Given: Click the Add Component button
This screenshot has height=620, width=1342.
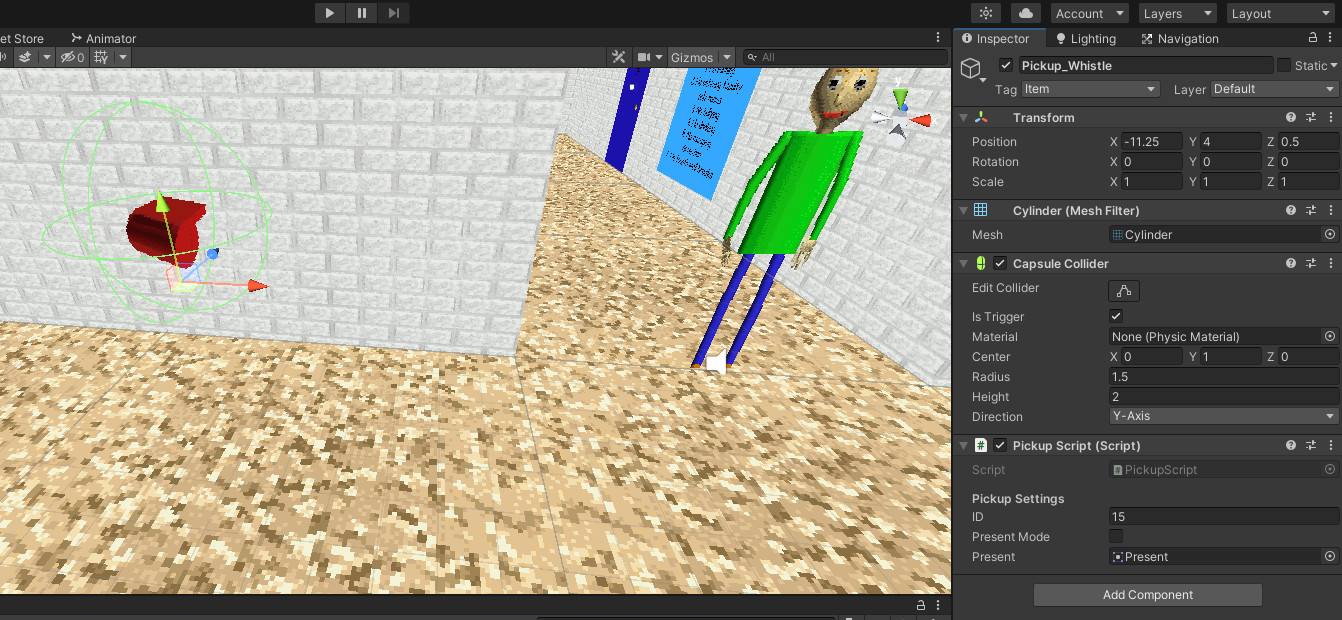Looking at the screenshot, I should click(1147, 594).
